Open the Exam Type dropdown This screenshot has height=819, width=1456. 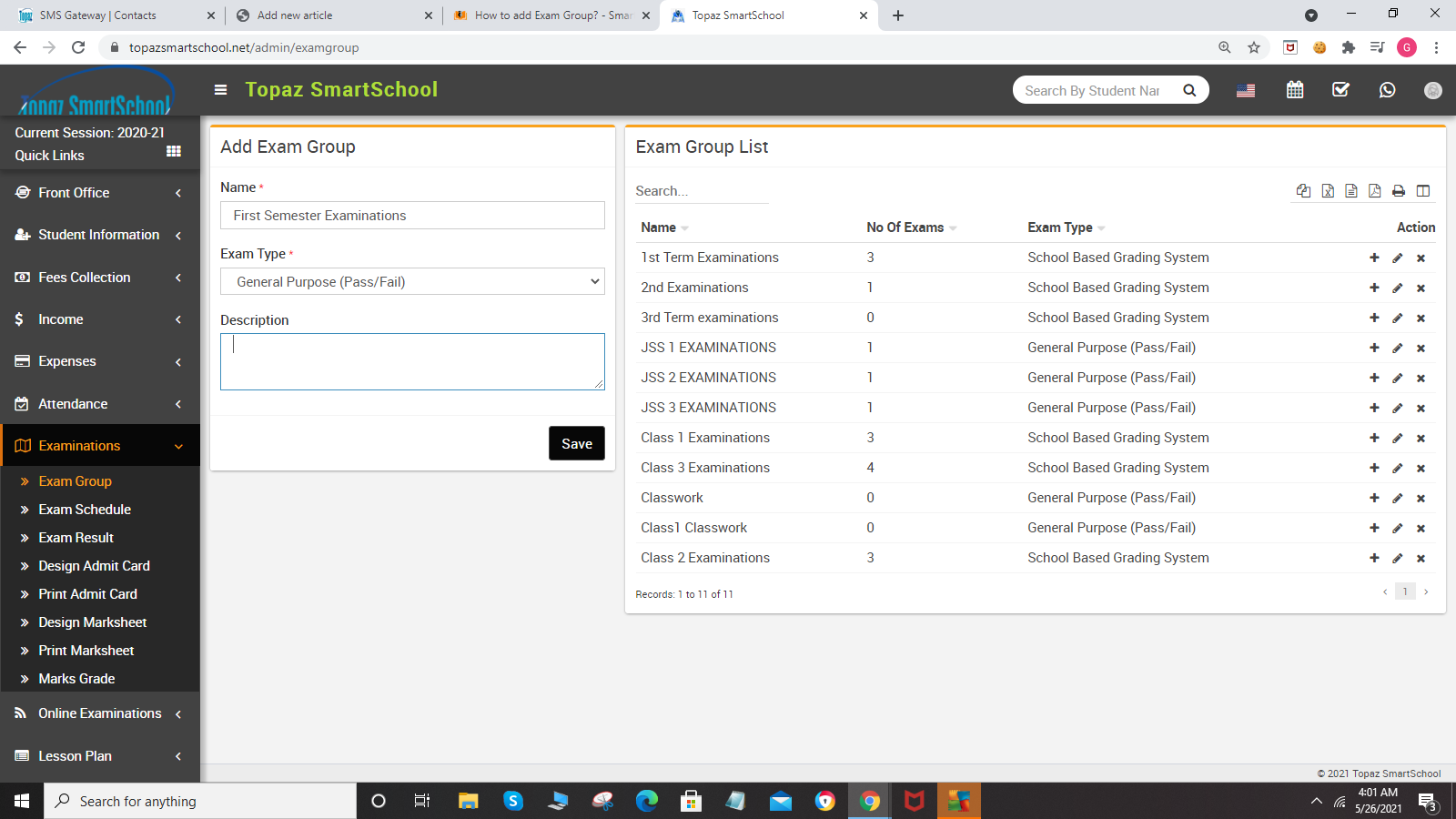(411, 281)
